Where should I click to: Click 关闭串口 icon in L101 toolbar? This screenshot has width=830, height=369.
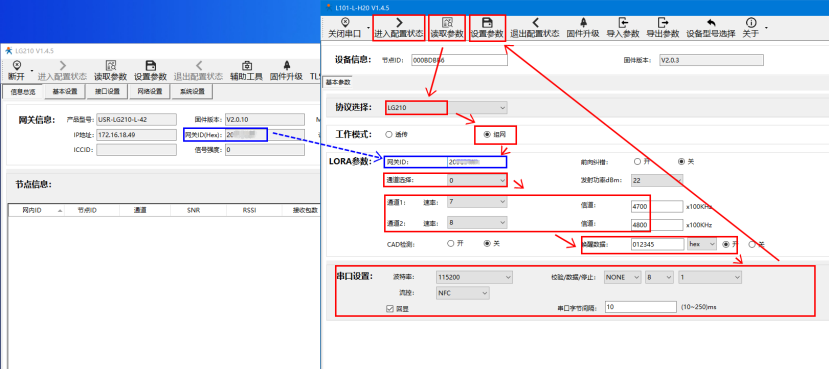pyautogui.click(x=345, y=23)
